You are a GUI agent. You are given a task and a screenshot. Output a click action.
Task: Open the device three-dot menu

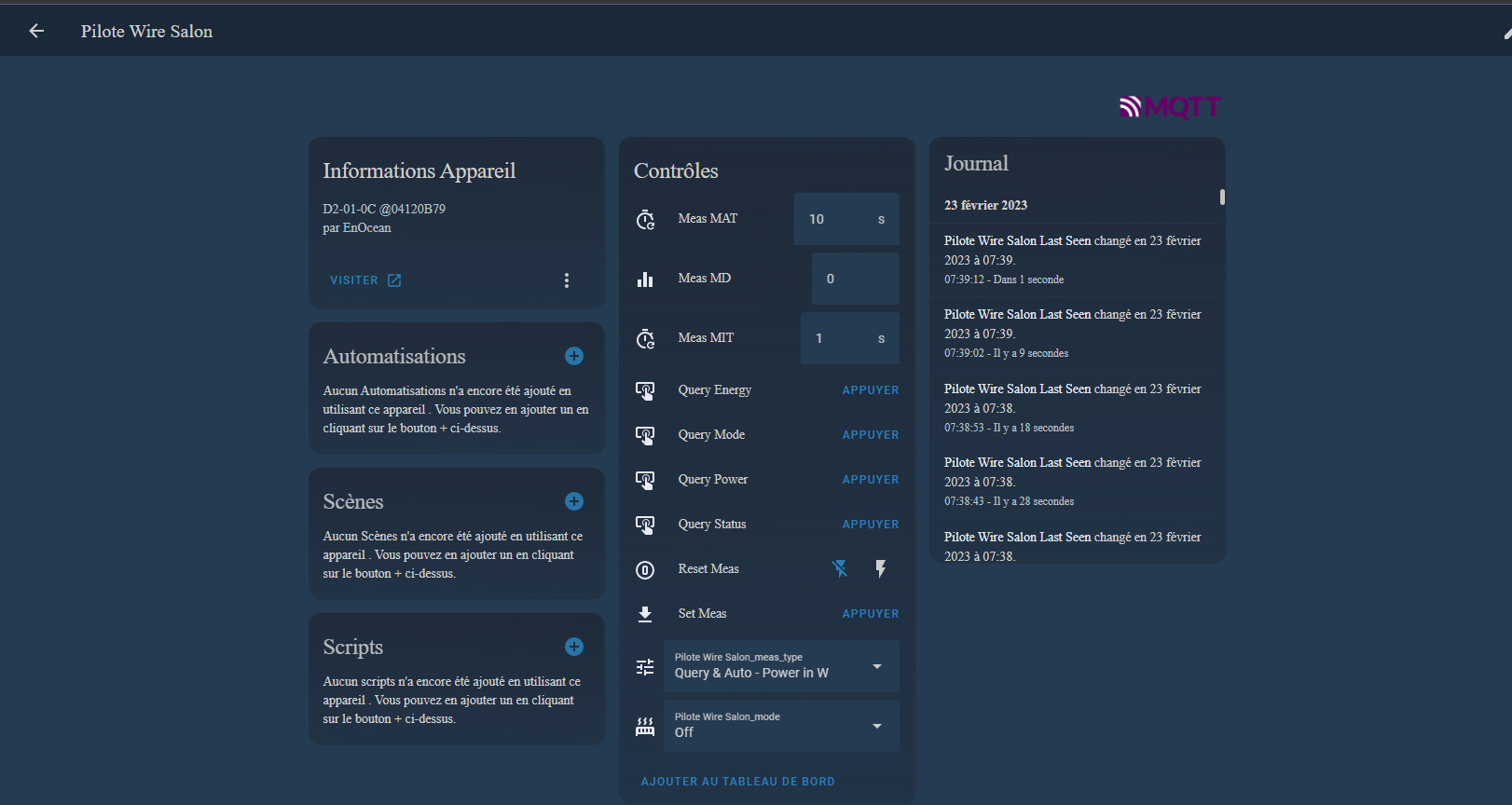coord(566,280)
